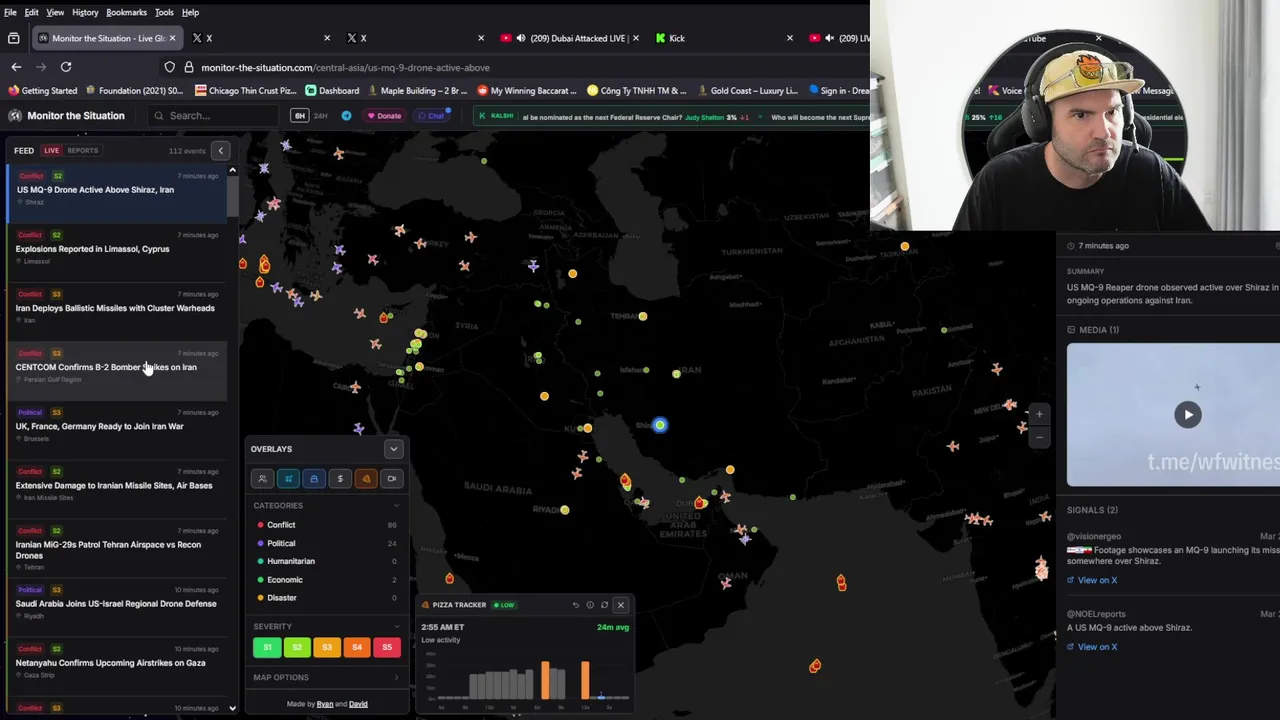Toggle the pizza tracker overlay icon

point(366,479)
